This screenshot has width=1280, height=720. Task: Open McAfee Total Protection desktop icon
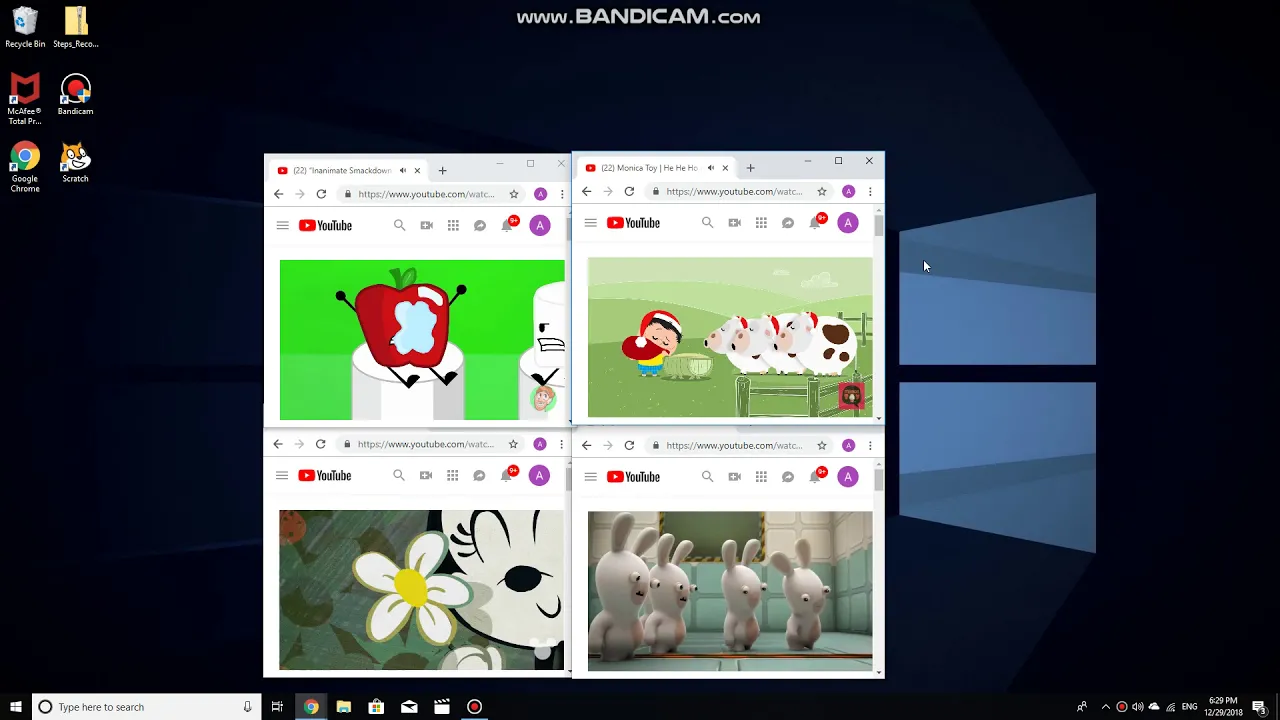click(25, 100)
